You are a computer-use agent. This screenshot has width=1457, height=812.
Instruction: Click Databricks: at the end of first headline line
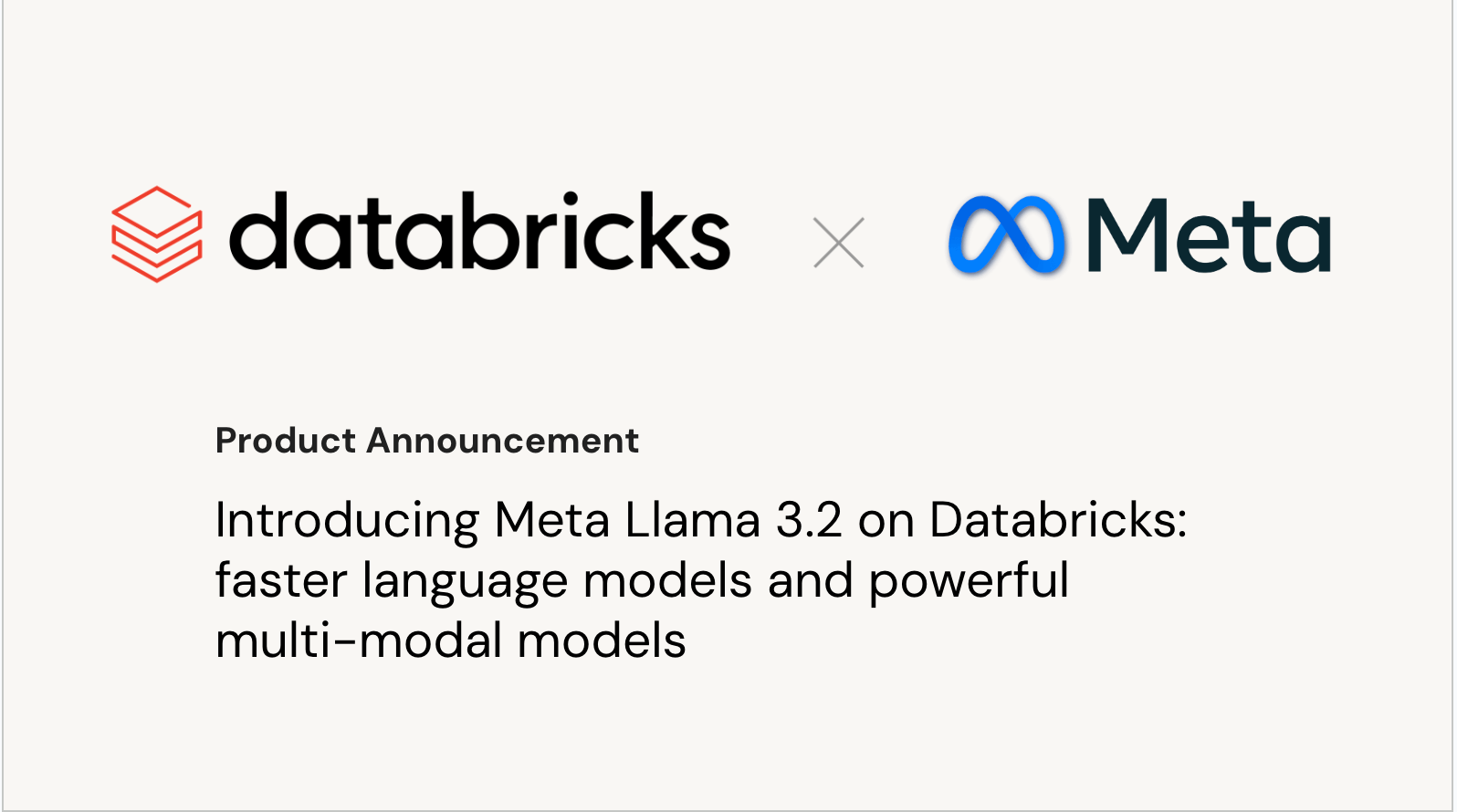(x=1058, y=521)
